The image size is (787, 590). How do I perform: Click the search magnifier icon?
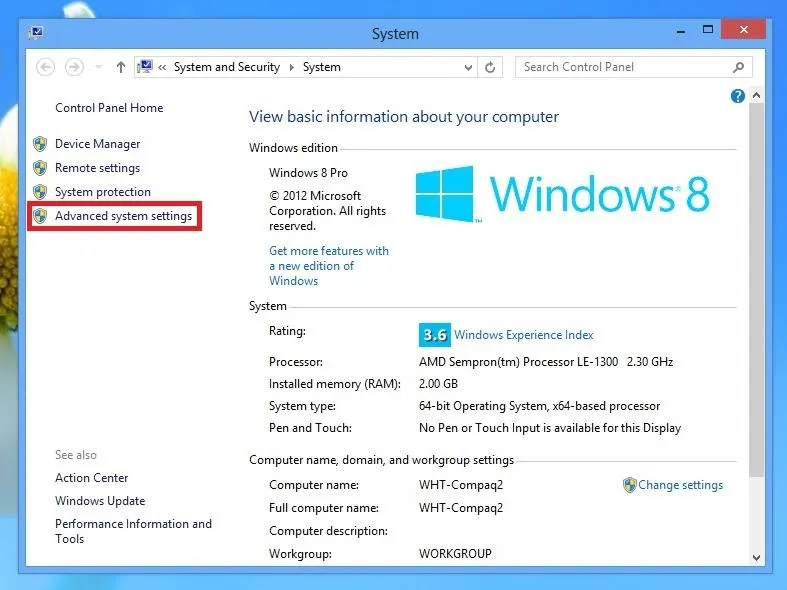[x=738, y=67]
